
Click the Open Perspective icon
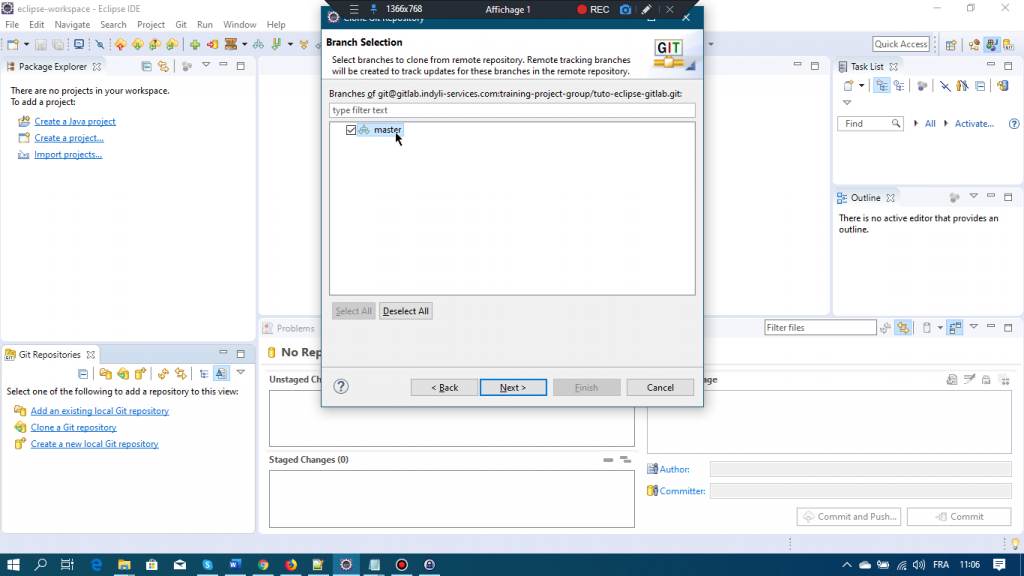point(951,45)
